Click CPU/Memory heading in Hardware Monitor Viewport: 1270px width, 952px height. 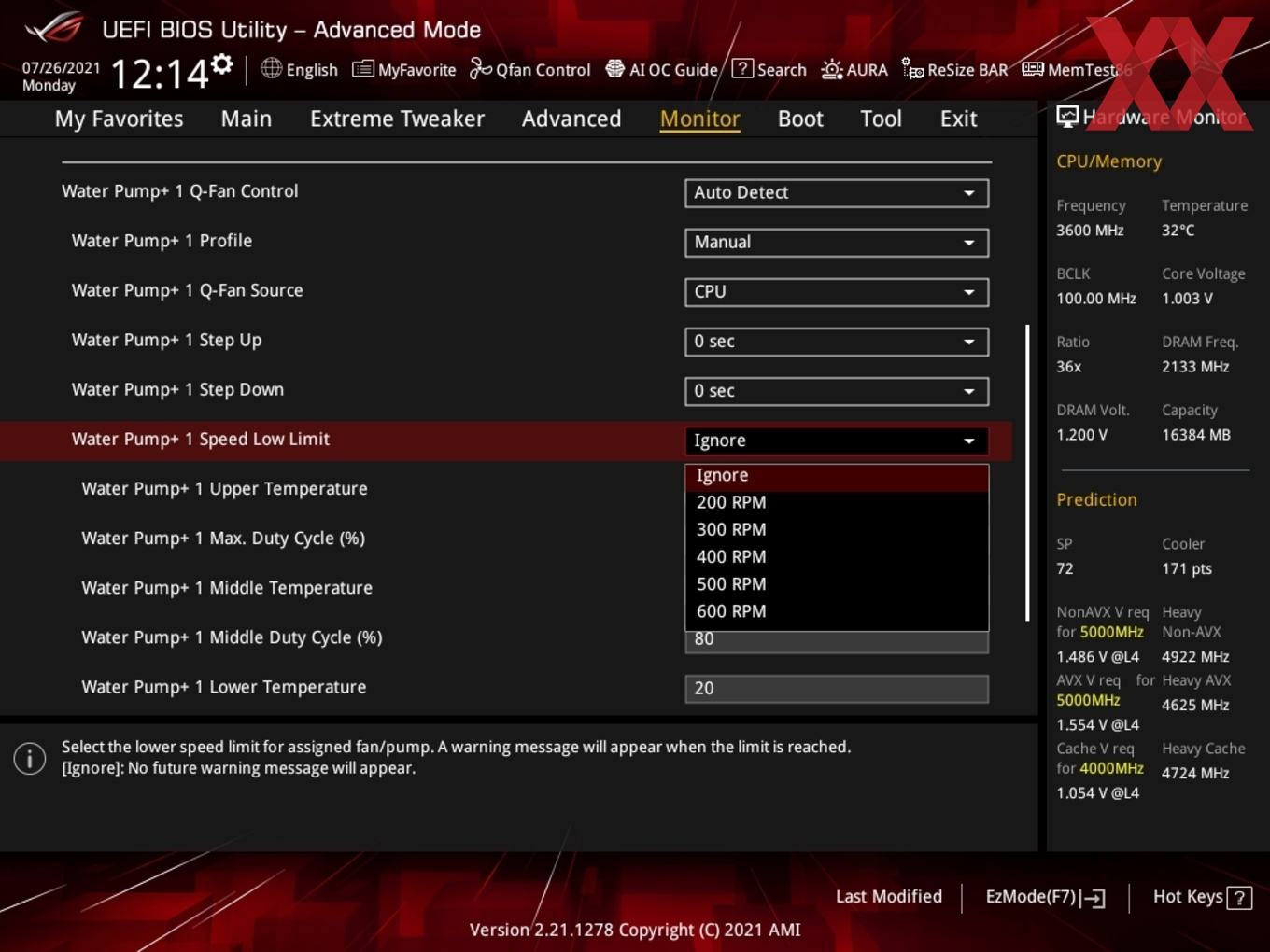pyautogui.click(x=1108, y=161)
